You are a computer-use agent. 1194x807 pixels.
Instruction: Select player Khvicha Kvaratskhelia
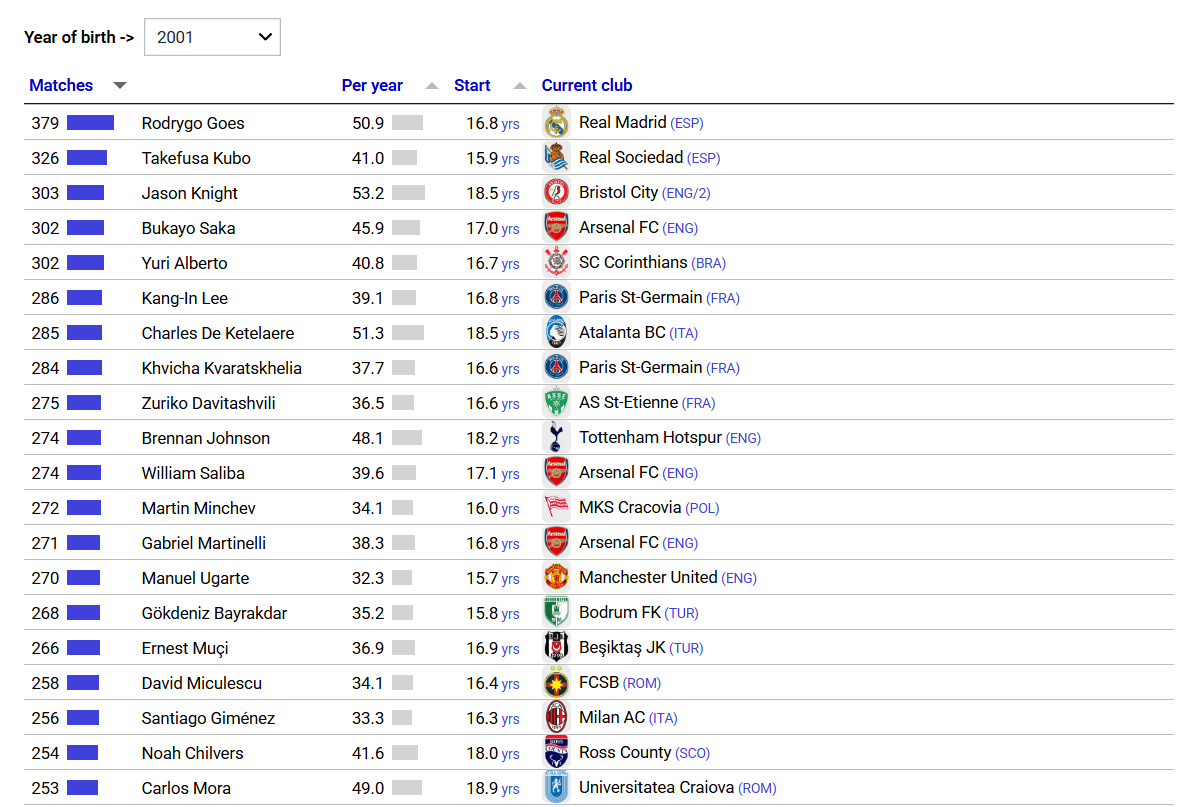click(222, 368)
